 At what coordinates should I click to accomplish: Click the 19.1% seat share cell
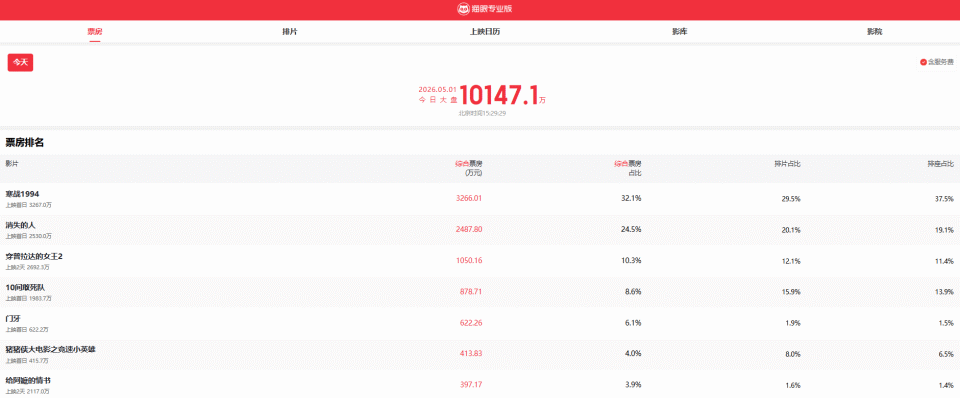944,230
